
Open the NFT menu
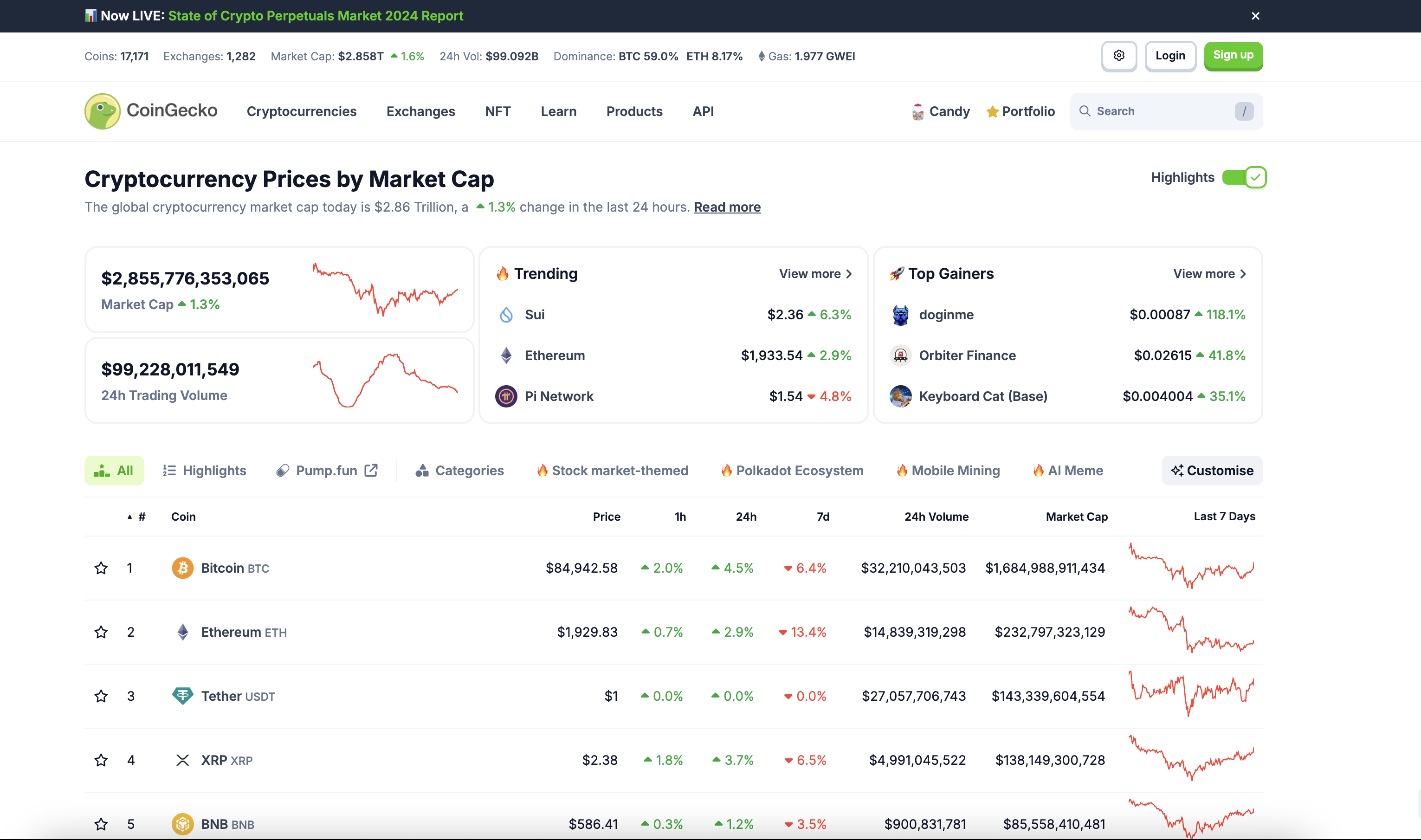497,111
